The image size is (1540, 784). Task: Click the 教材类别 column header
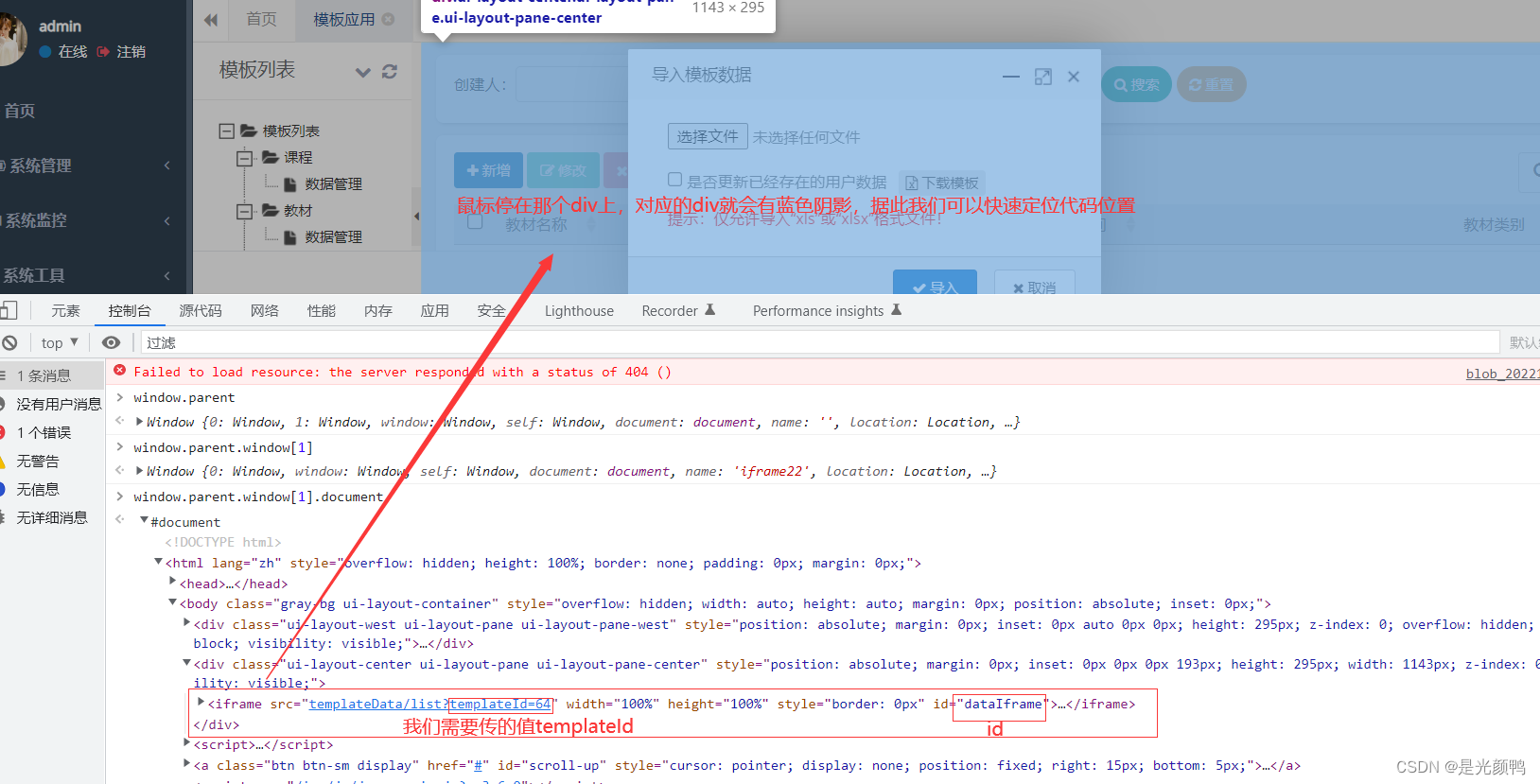tap(1494, 224)
